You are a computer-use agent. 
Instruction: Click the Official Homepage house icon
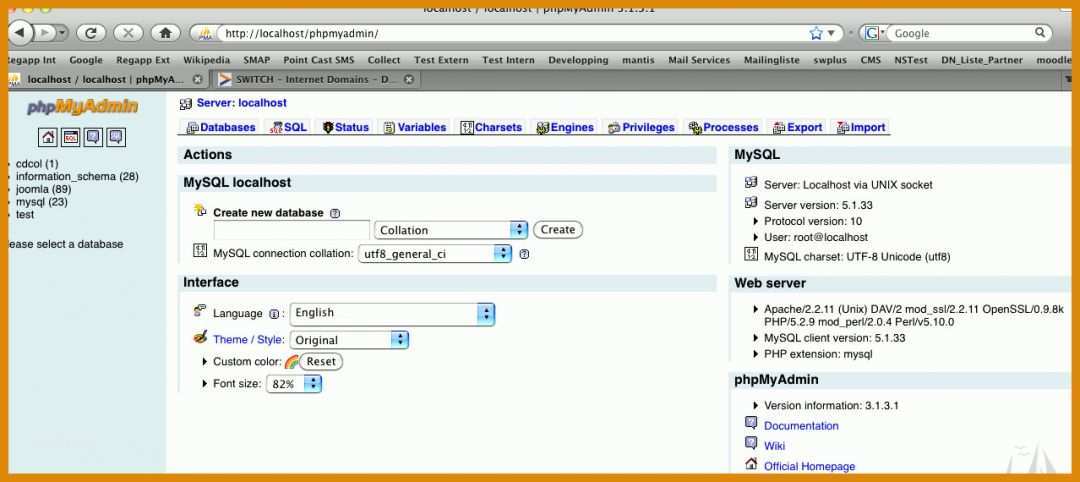pyautogui.click(x=751, y=464)
